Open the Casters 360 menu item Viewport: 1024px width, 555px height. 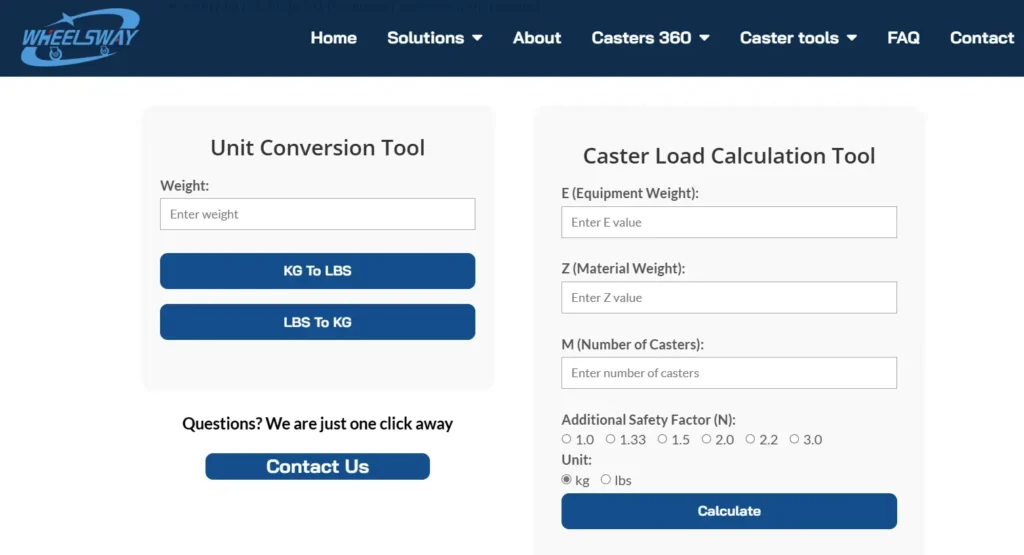coord(641,38)
